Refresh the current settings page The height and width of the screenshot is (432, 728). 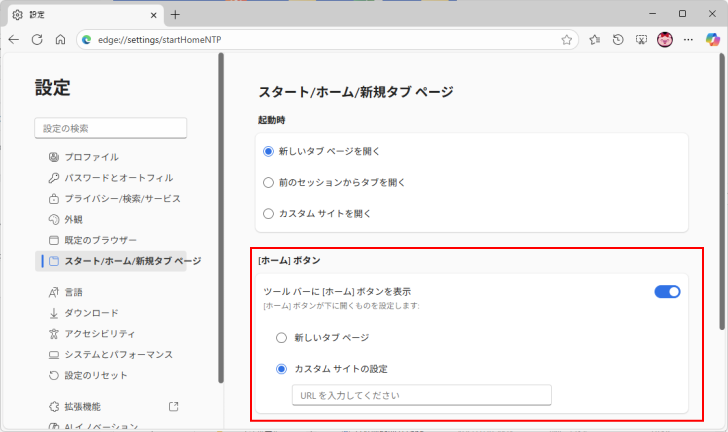37,40
